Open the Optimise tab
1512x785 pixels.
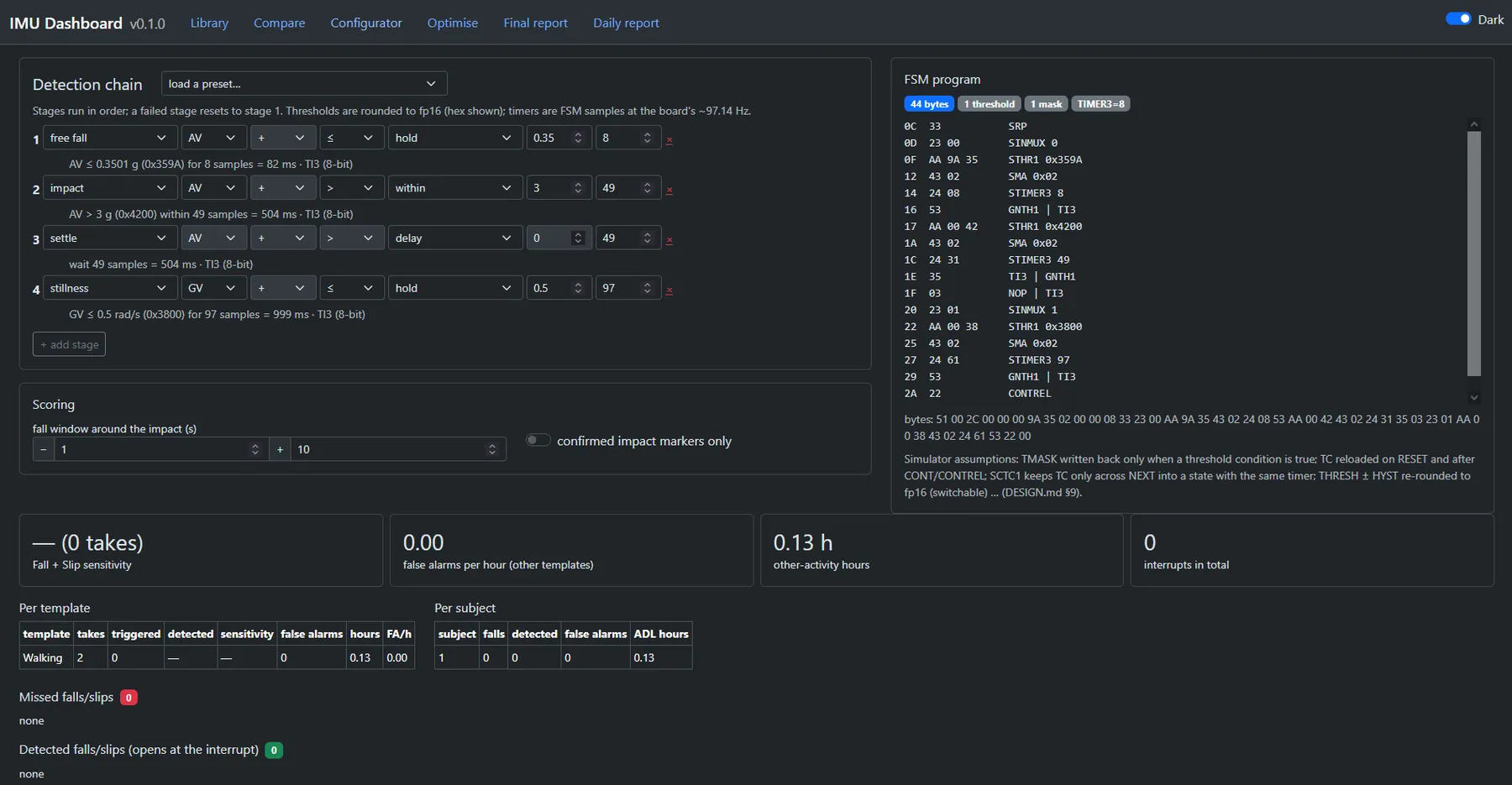453,23
